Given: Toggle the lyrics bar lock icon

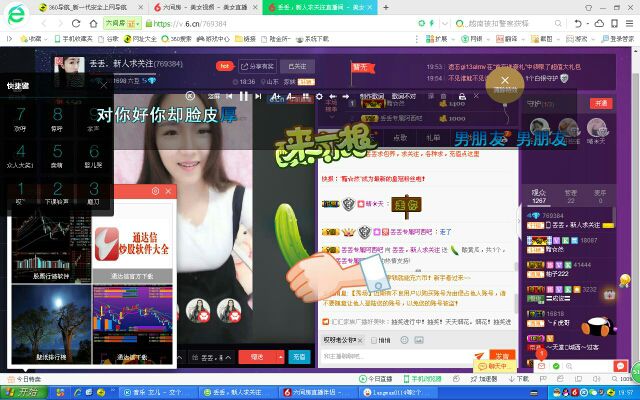Looking at the screenshot, I should [x=462, y=96].
